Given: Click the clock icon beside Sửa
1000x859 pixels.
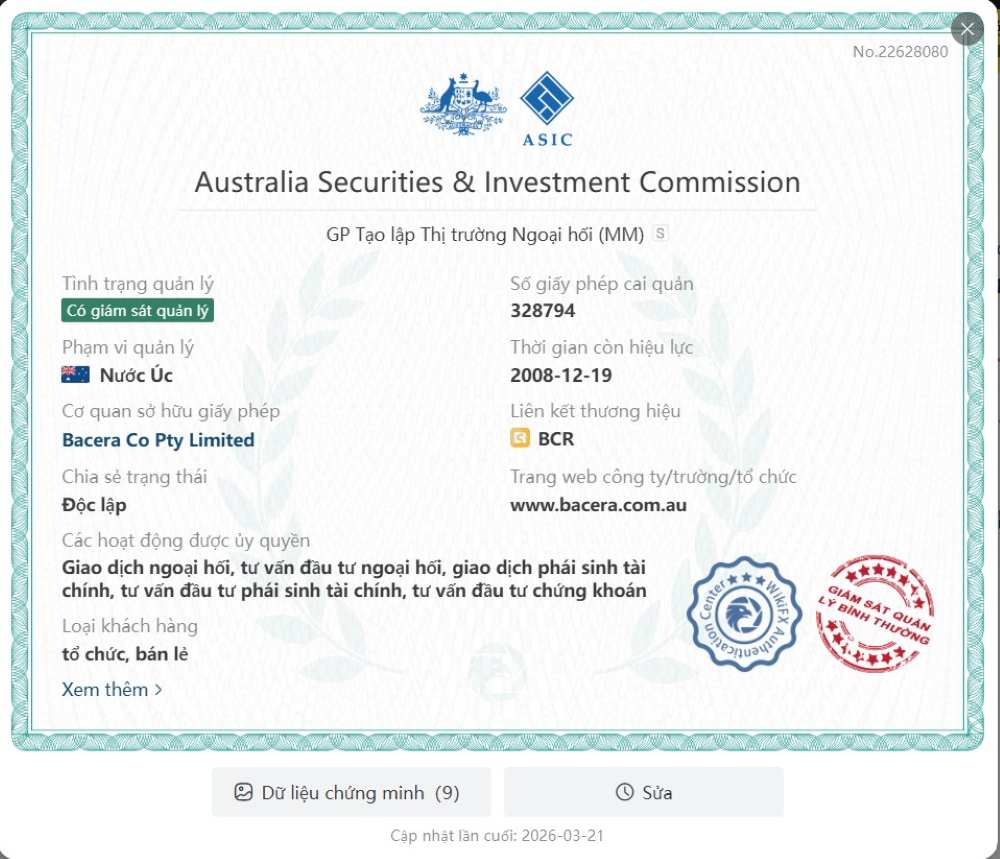Looking at the screenshot, I should pyautogui.click(x=625, y=793).
